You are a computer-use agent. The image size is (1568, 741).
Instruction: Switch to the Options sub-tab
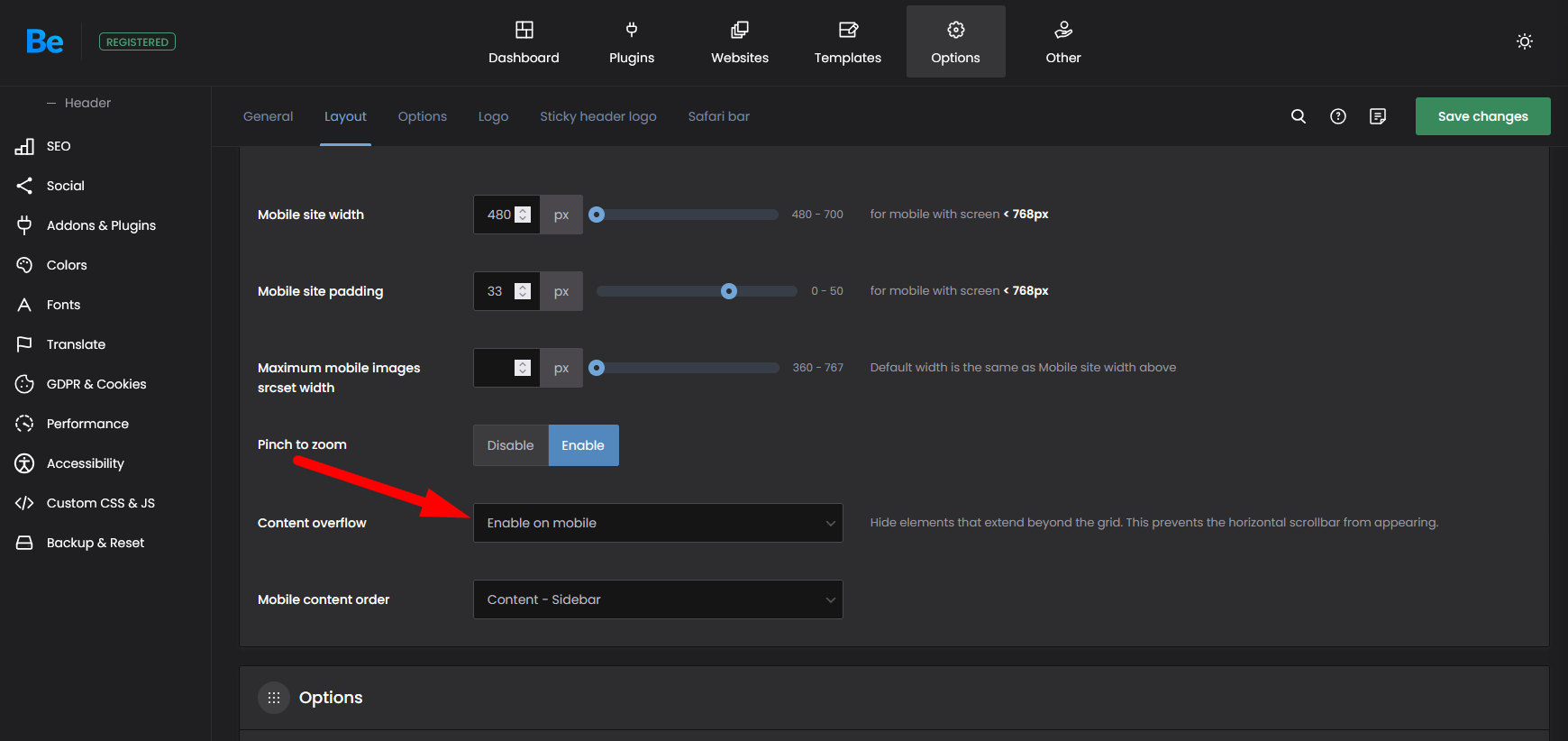click(423, 116)
